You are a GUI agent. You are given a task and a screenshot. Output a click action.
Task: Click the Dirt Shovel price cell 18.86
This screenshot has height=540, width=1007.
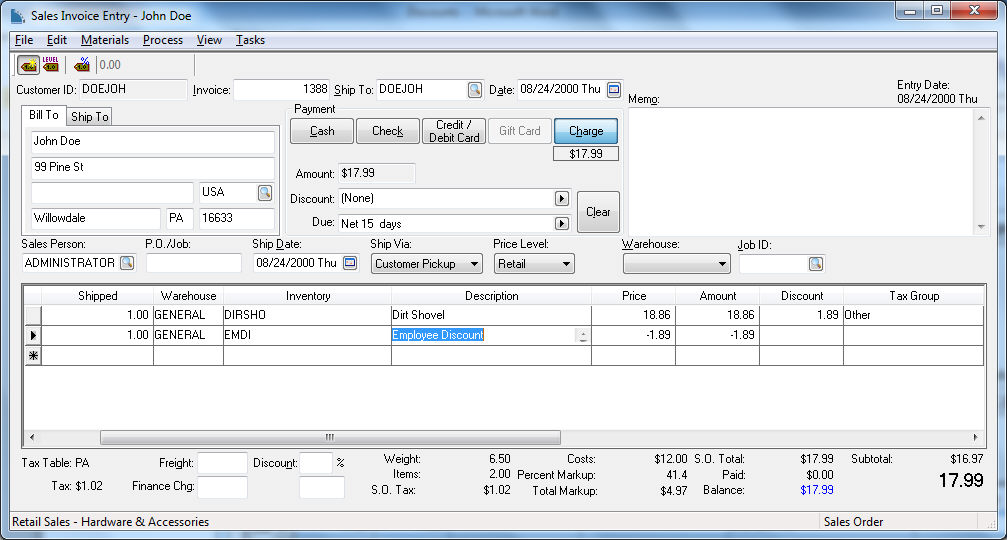point(633,315)
